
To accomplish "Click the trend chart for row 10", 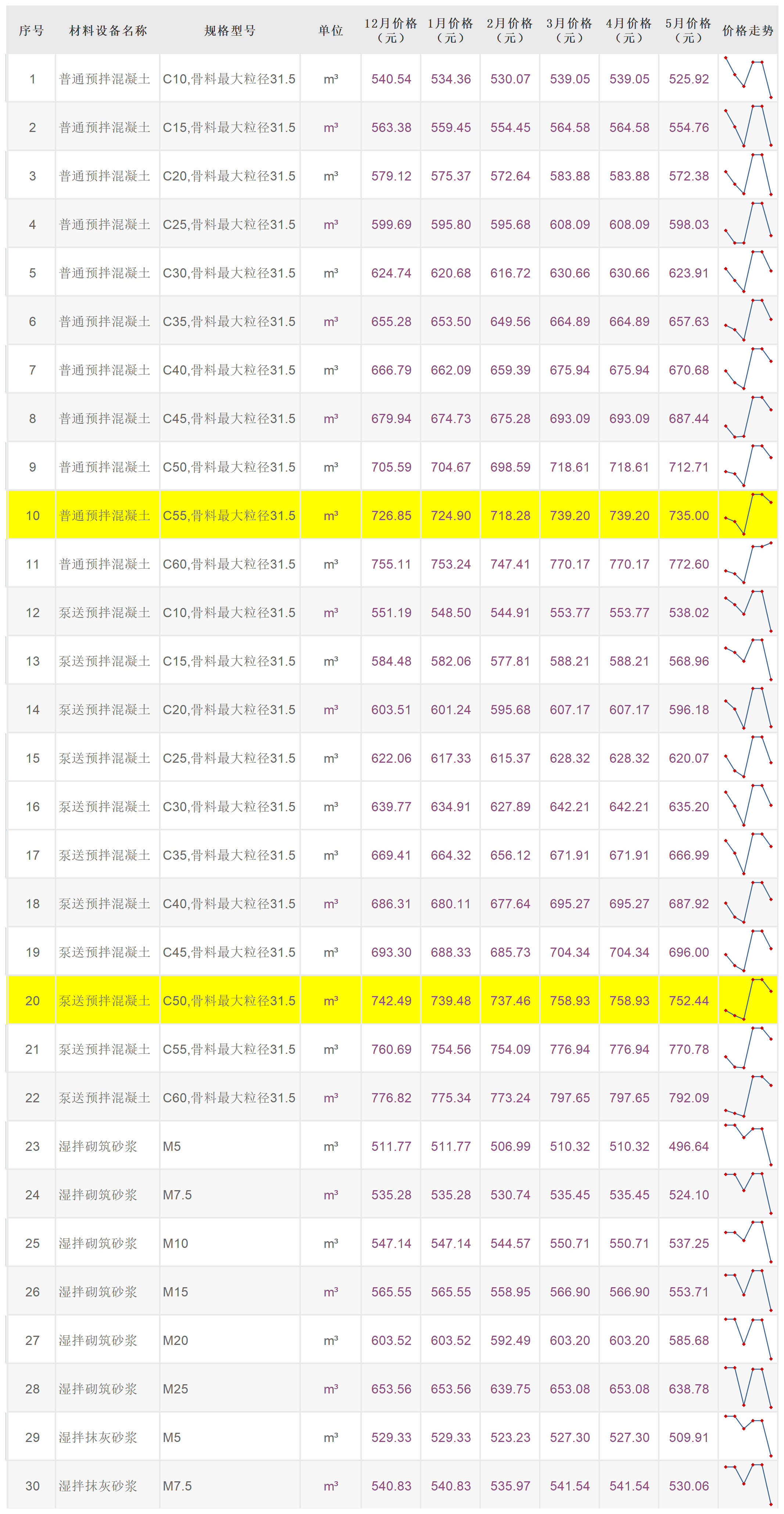I will [x=748, y=514].
